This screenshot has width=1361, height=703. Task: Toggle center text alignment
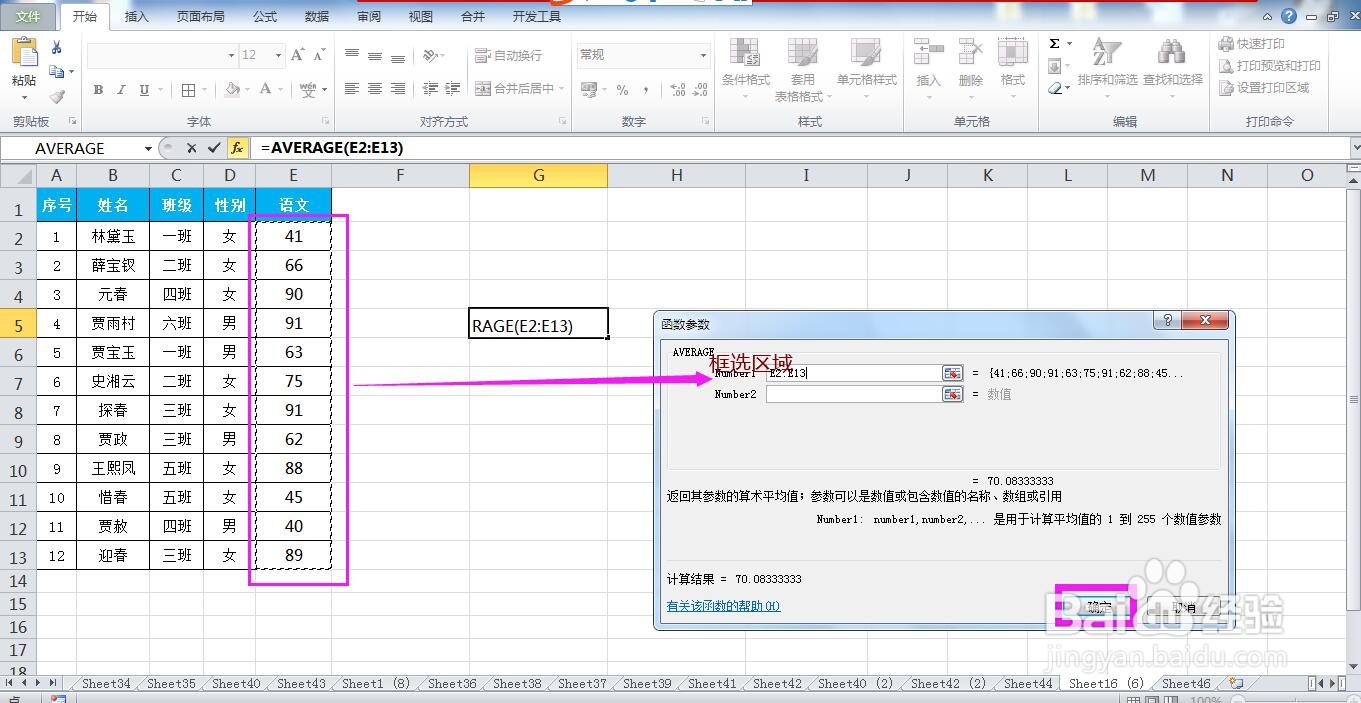click(x=375, y=89)
